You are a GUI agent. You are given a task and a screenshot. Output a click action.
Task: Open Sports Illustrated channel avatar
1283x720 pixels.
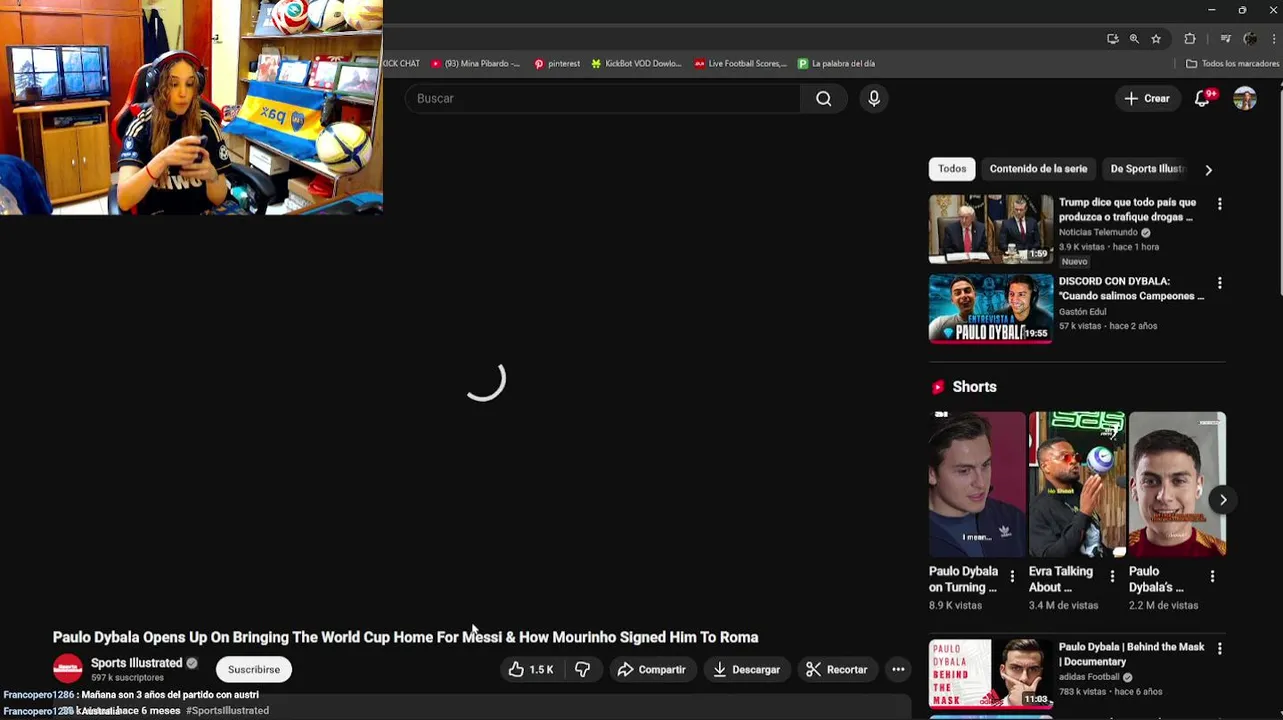pos(68,669)
